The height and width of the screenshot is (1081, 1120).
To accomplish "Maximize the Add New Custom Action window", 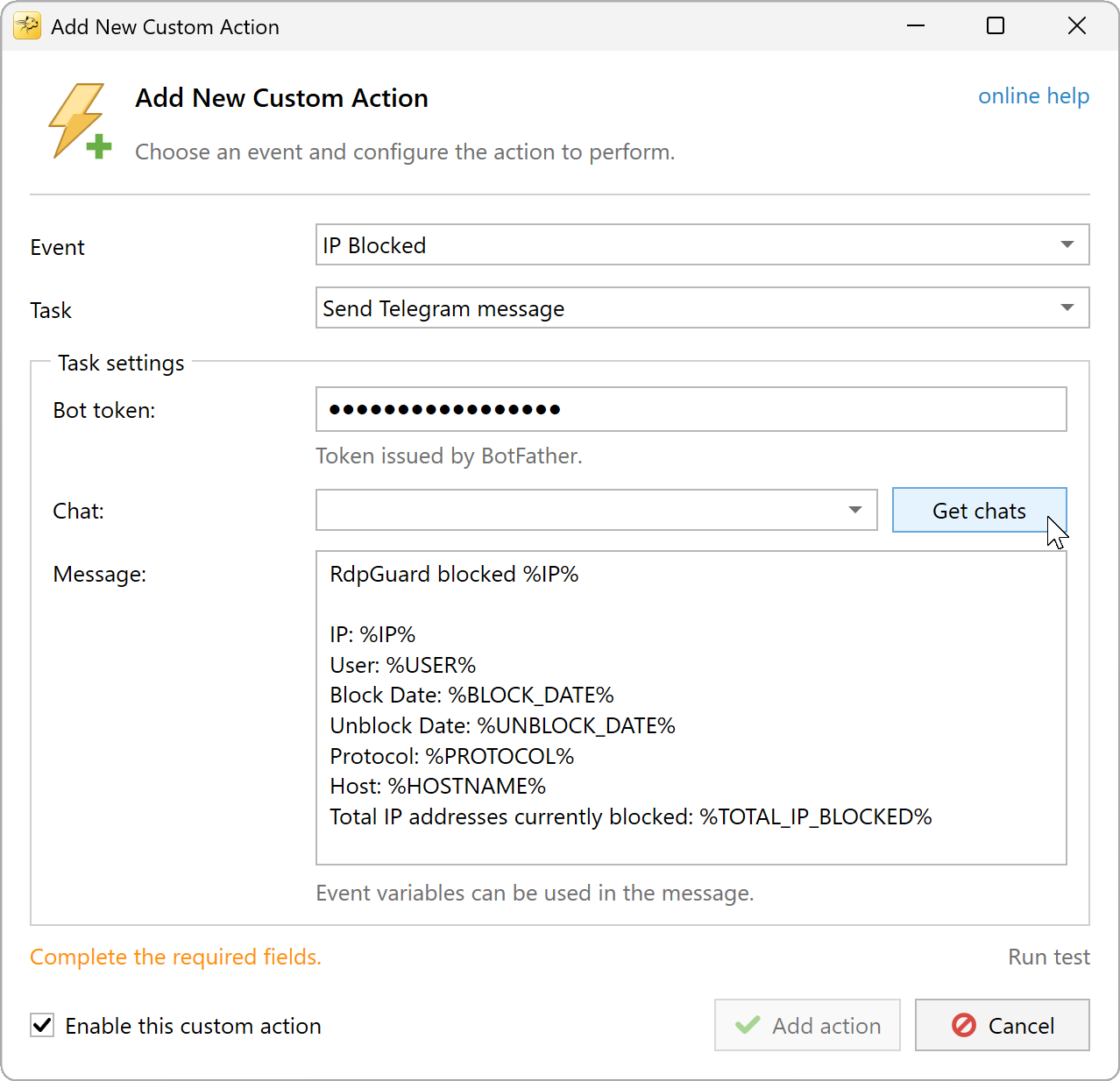I will 996,26.
